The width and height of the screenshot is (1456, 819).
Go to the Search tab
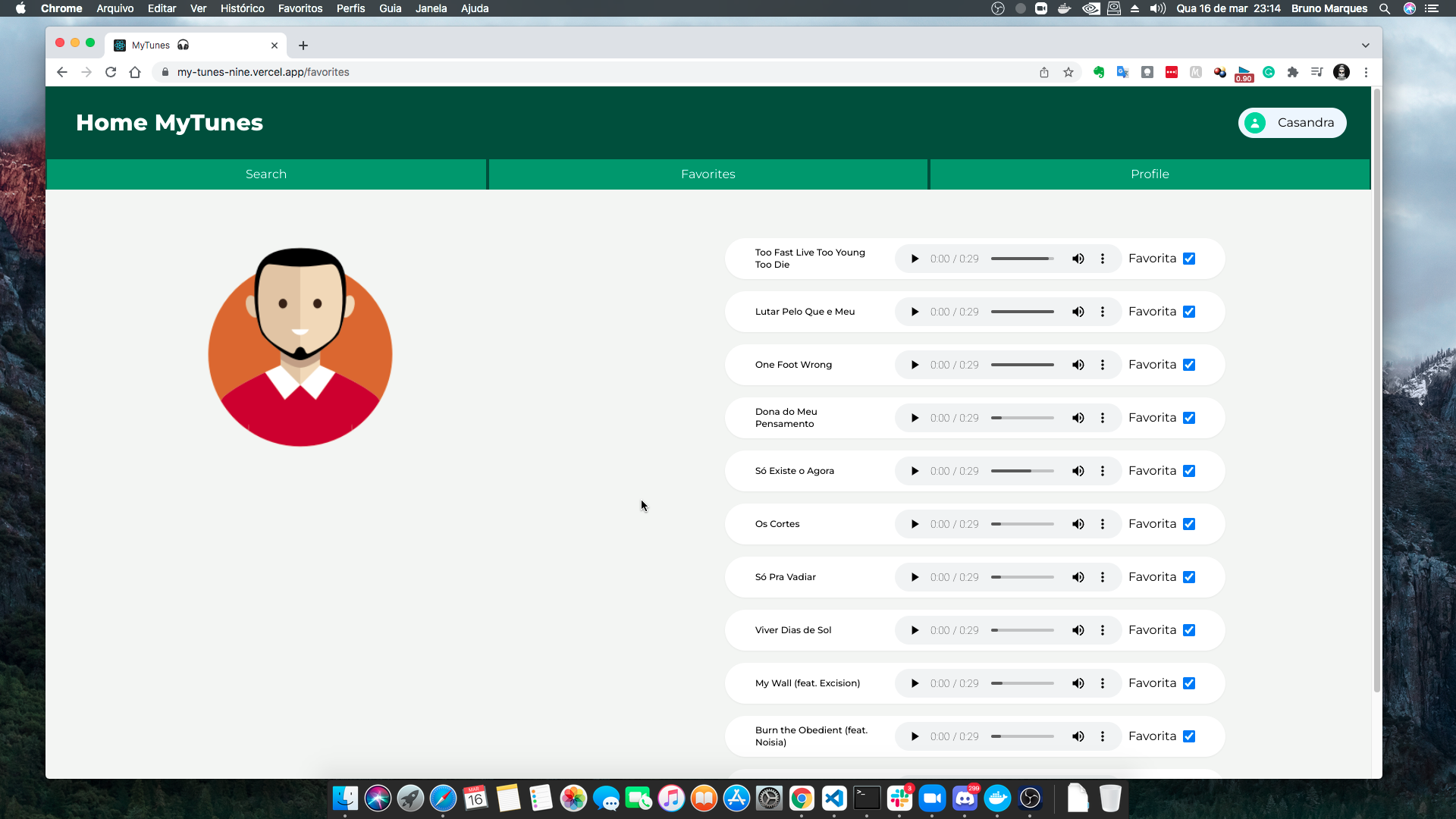tap(266, 174)
